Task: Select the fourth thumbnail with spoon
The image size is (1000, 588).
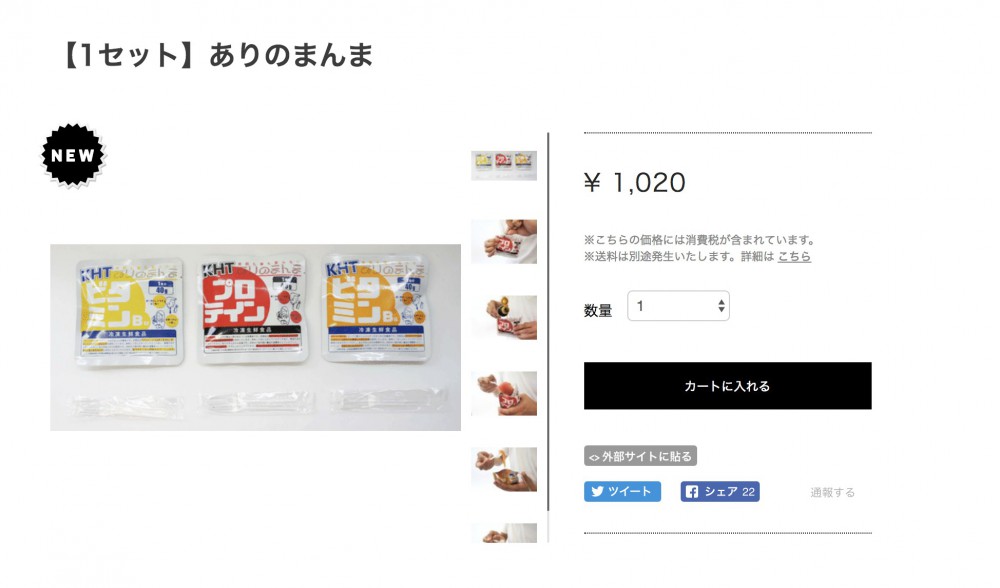Action: [x=504, y=393]
